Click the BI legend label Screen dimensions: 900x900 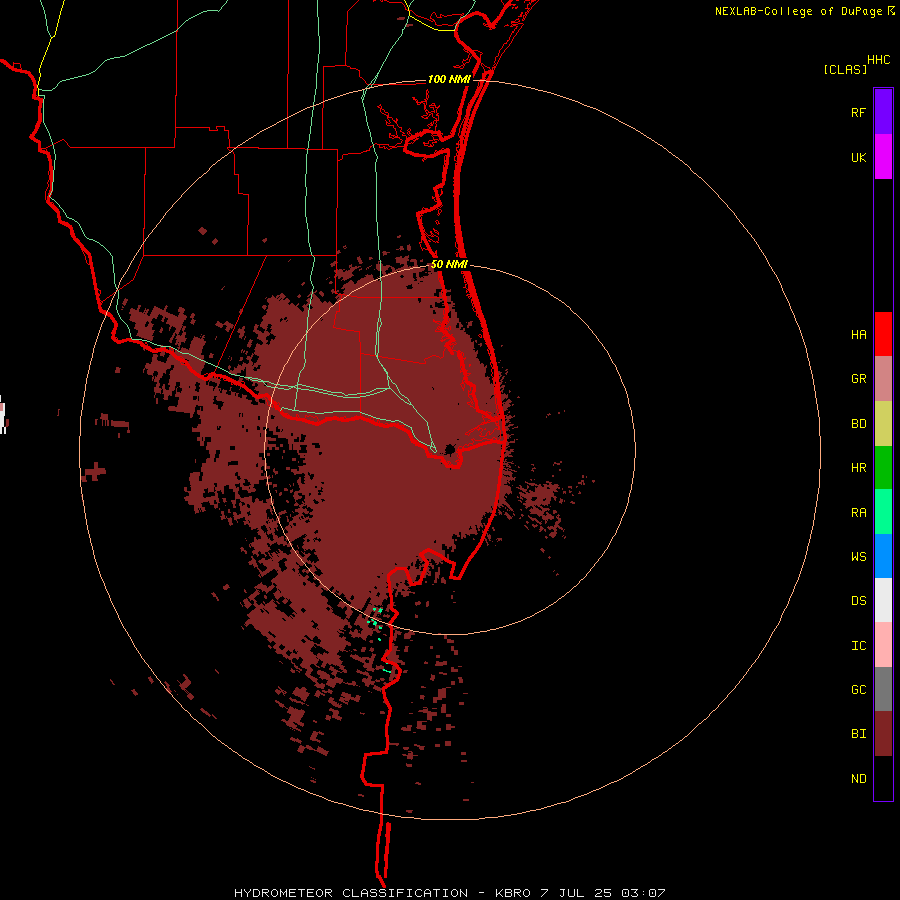pos(858,734)
